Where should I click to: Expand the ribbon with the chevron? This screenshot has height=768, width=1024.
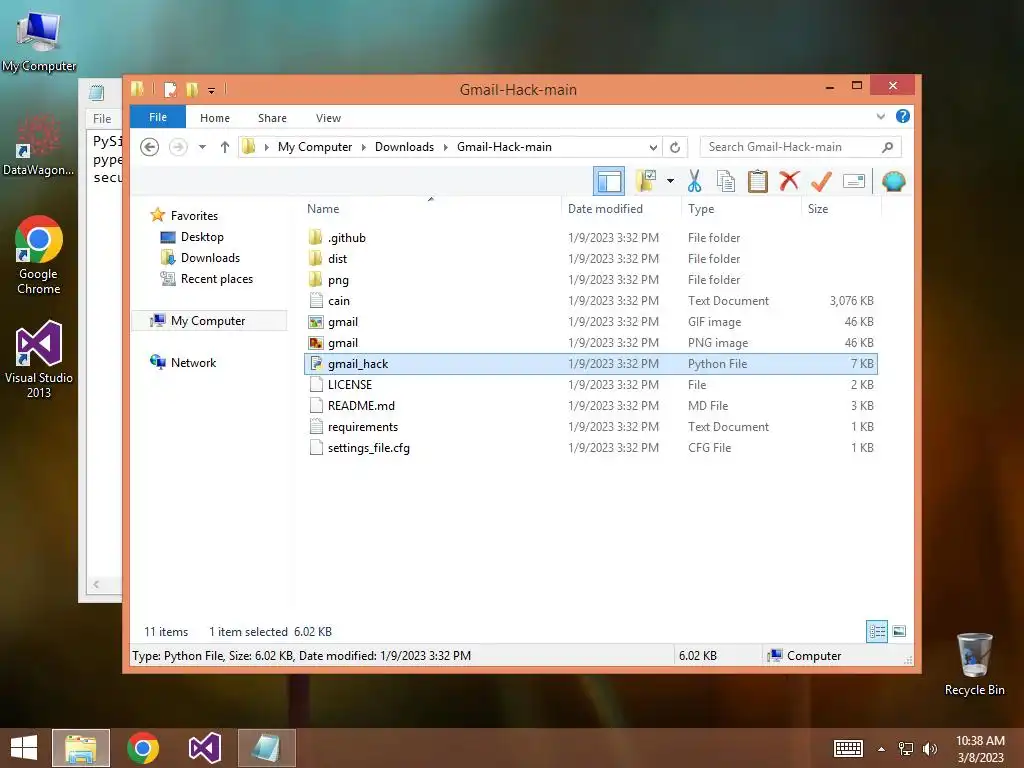tap(881, 116)
